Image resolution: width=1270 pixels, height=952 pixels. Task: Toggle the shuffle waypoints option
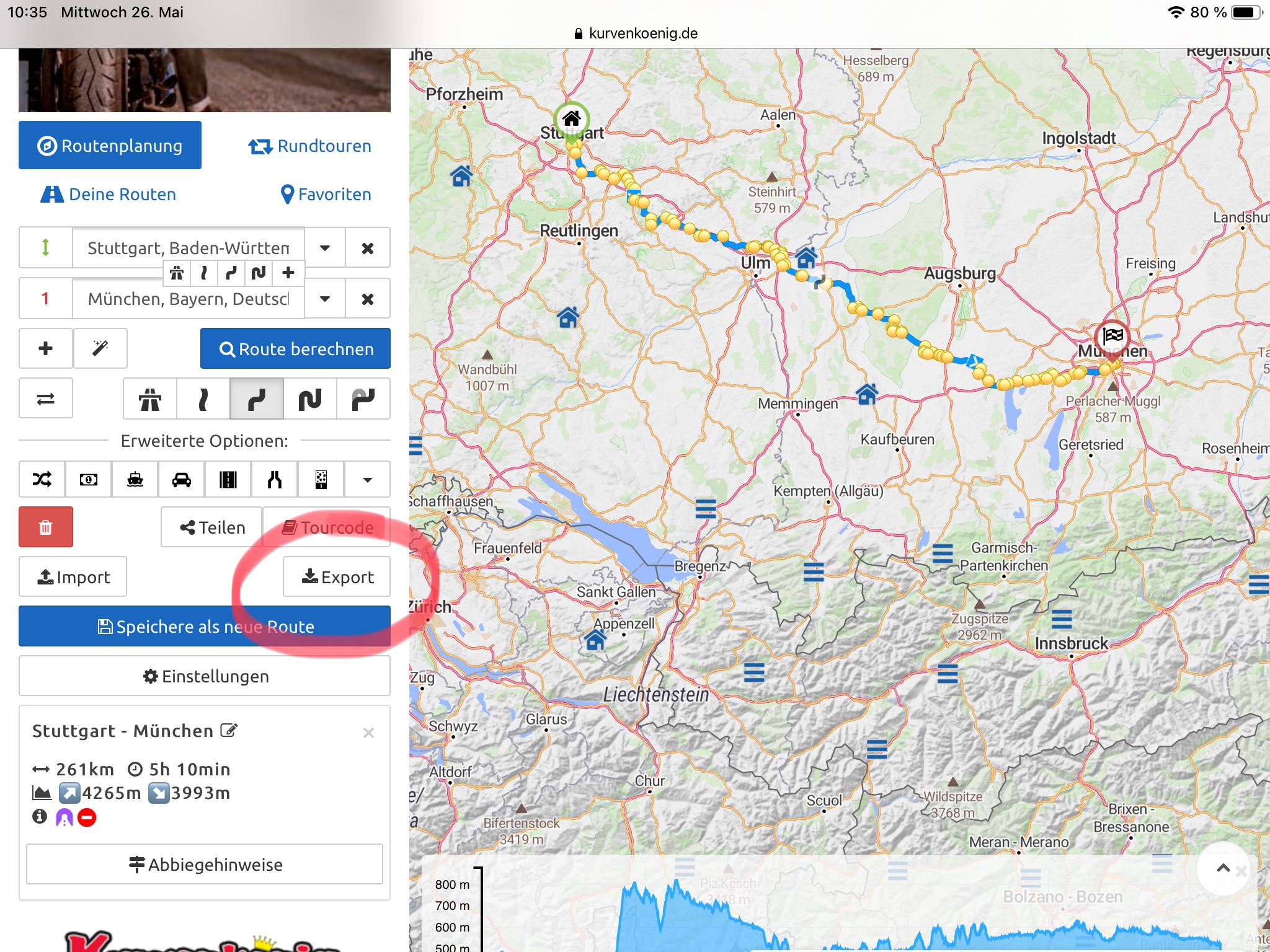pyautogui.click(x=42, y=480)
